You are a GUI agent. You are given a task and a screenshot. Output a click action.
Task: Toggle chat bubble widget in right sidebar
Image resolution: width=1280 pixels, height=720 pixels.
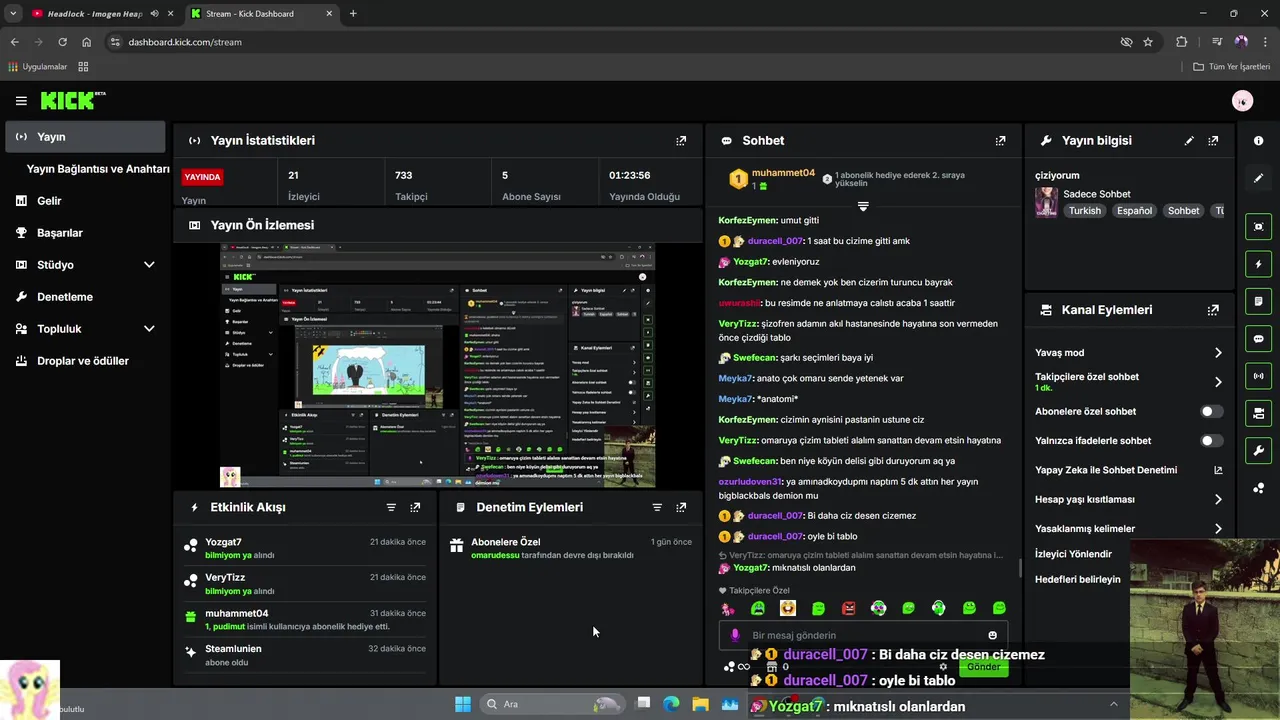[1259, 339]
